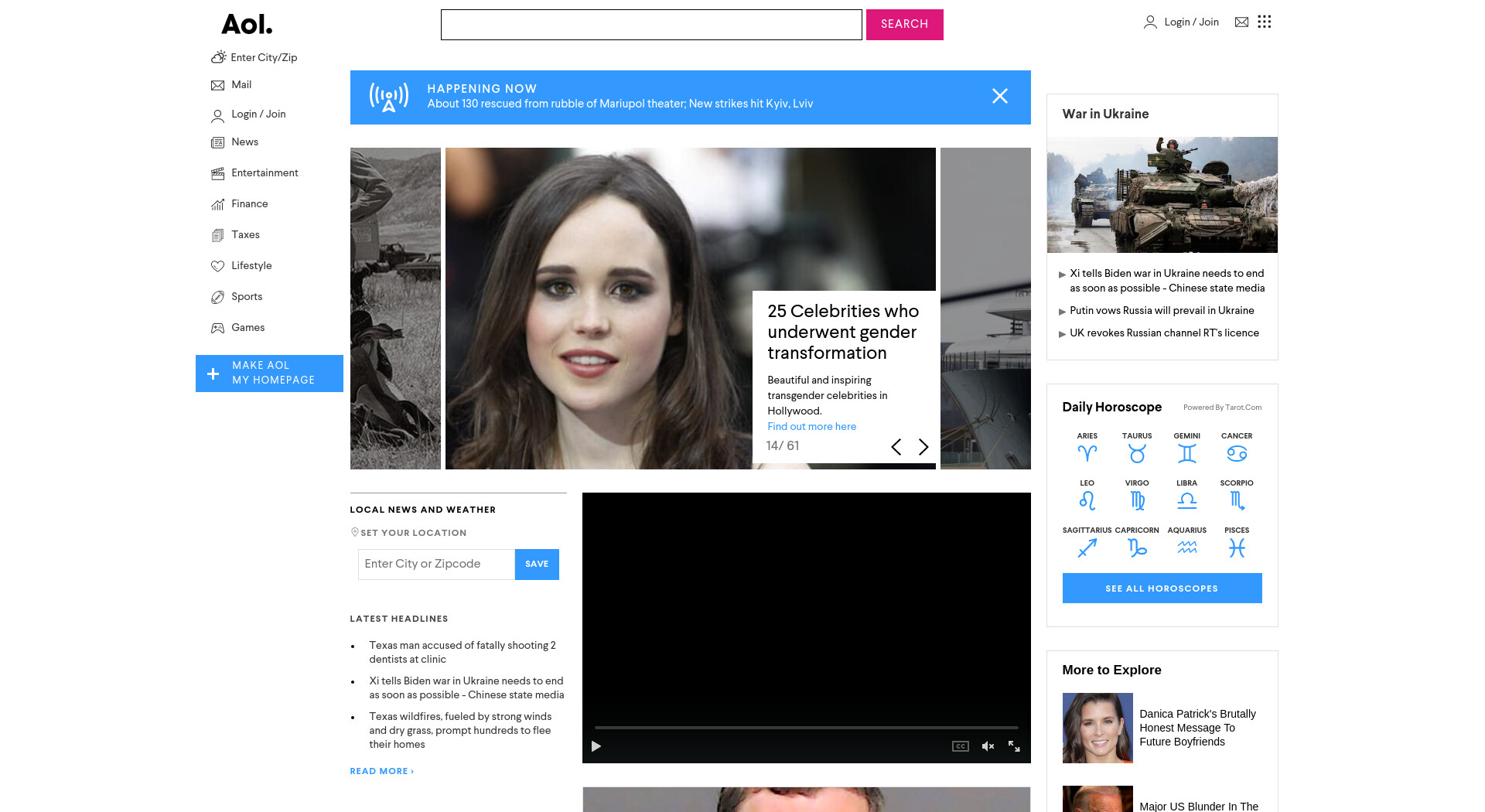1485x812 pixels.
Task: Click SEE ALL HOROSCOPES button
Action: tap(1162, 589)
